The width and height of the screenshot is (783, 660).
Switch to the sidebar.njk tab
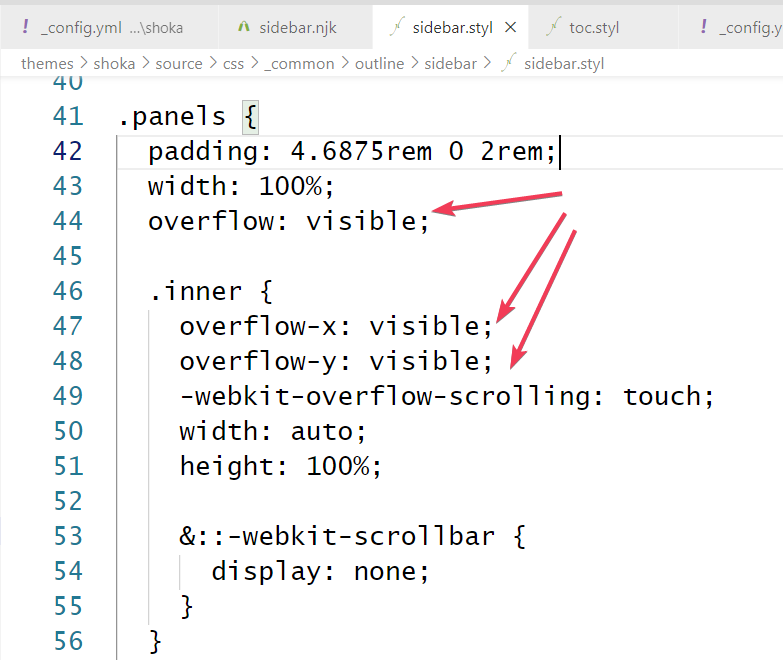(x=297, y=27)
